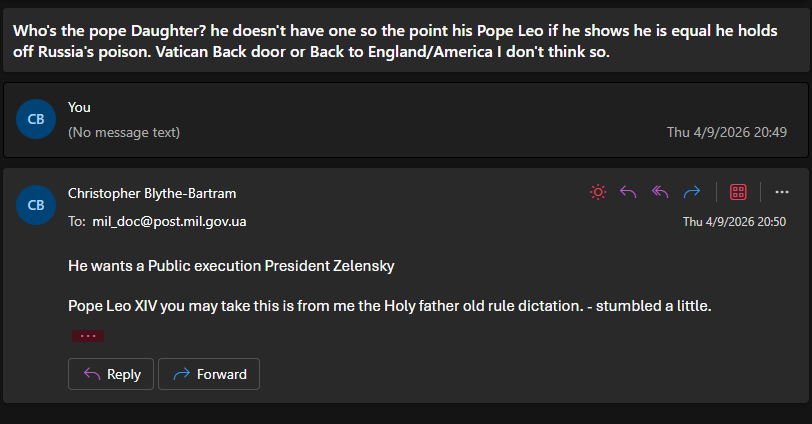Click the Thu 4/9/2026 20:50 timestamp
The width and height of the screenshot is (812, 424).
(734, 221)
